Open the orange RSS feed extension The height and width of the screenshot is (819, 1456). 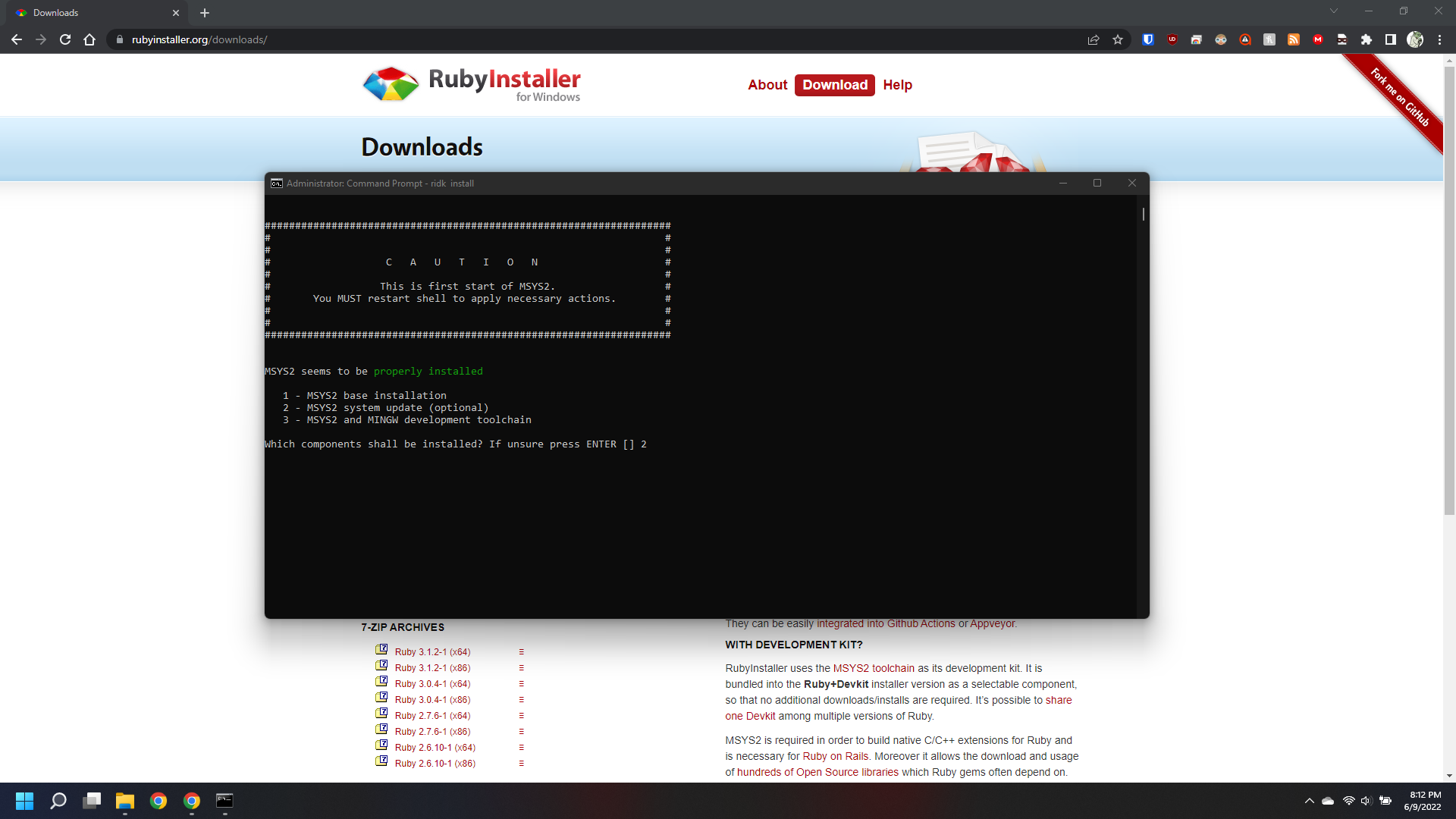1294,39
